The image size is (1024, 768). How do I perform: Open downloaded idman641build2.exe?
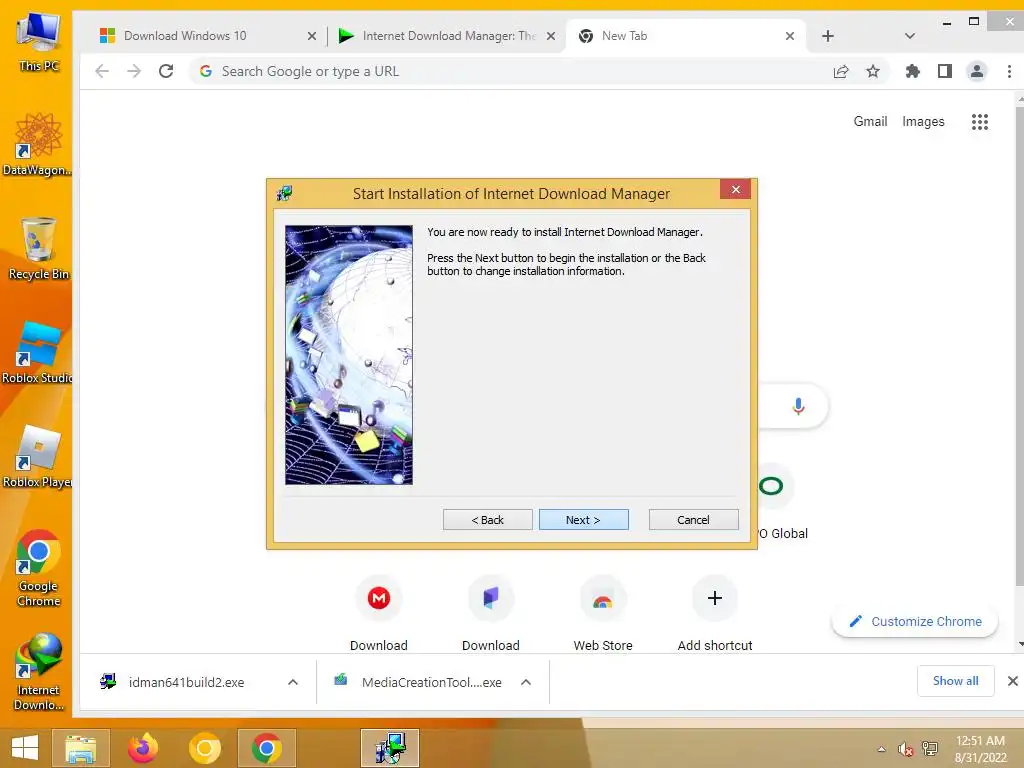point(185,682)
